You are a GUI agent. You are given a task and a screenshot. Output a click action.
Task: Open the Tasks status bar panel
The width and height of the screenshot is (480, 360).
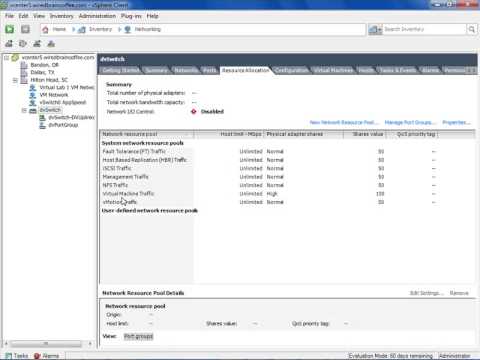point(17,356)
